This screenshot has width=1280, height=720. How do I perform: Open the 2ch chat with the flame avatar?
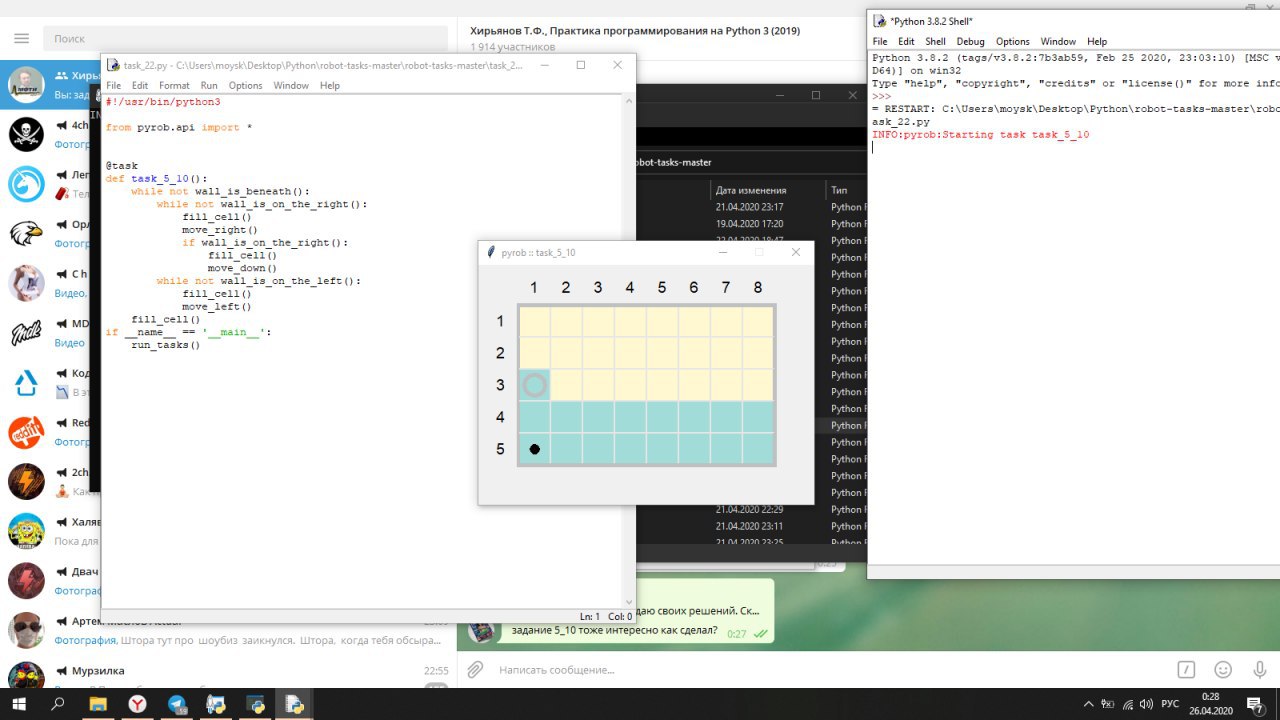26,482
